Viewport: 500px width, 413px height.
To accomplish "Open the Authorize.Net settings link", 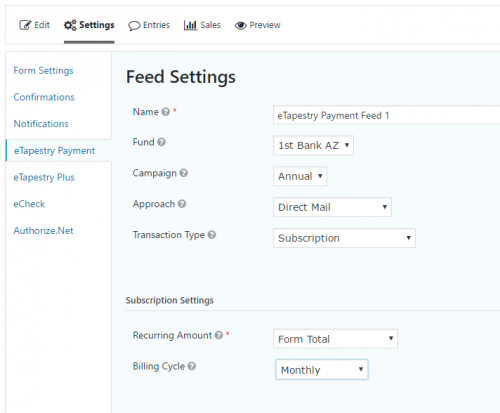I will click(43, 231).
